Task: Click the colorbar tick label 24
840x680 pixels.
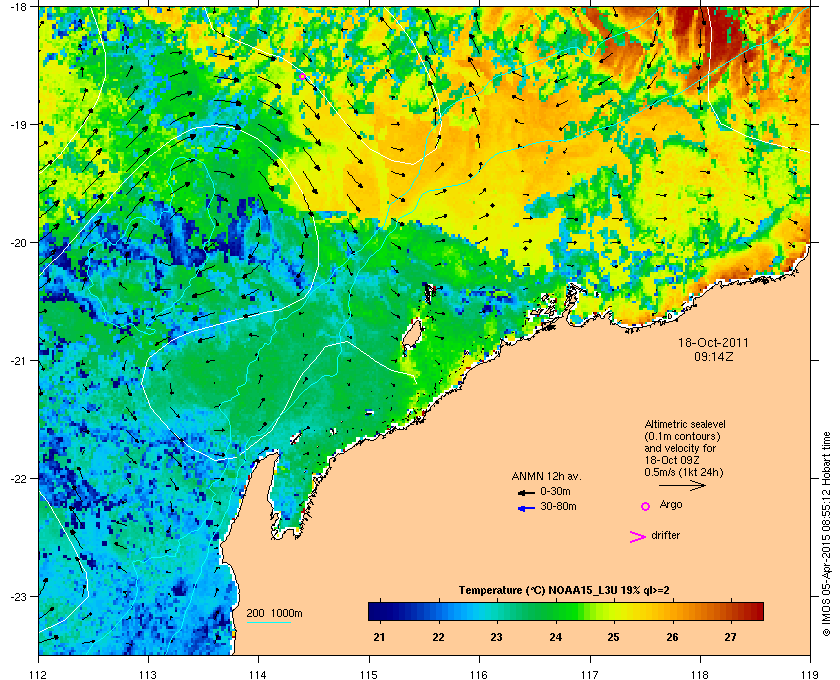Action: tap(556, 637)
